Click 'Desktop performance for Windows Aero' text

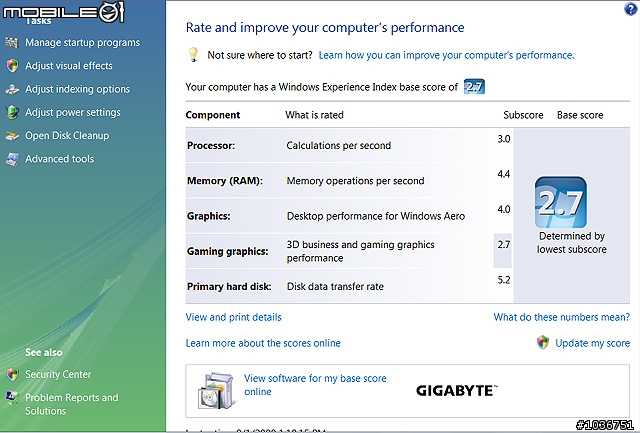pos(376,216)
